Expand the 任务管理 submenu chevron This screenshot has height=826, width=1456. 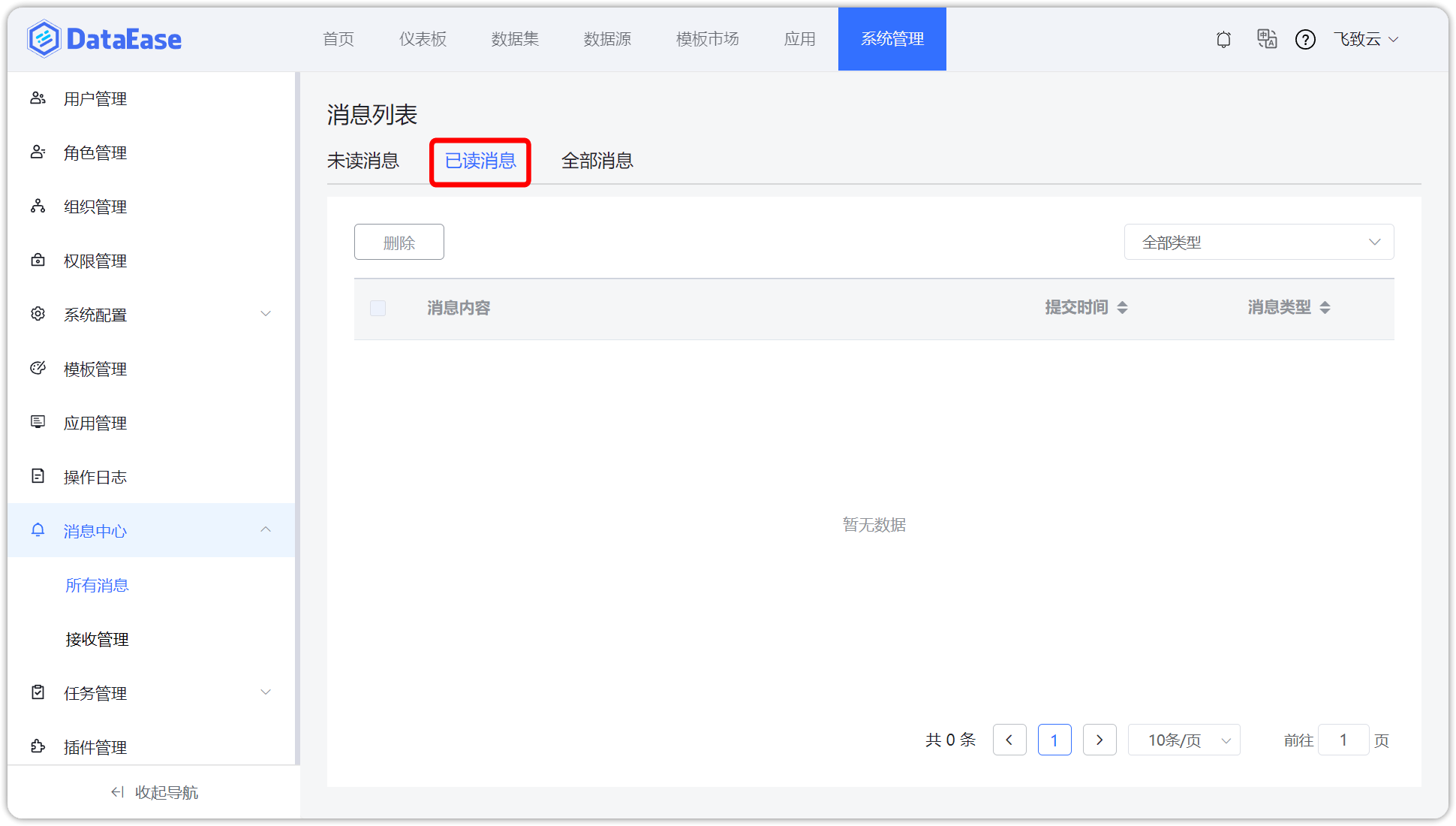pyautogui.click(x=266, y=692)
